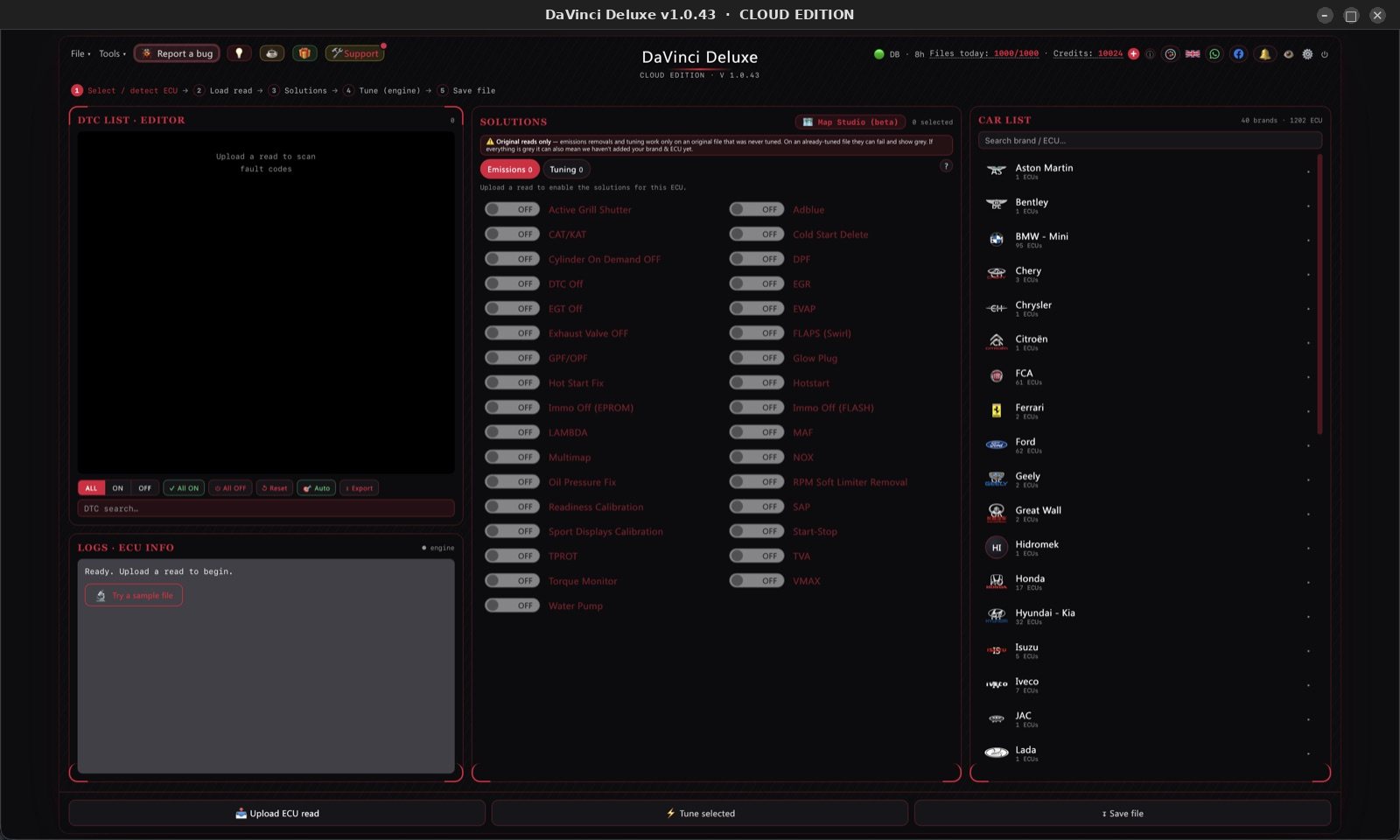The height and width of the screenshot is (840, 1400).
Task: Click the eye icon in header
Action: [1288, 54]
